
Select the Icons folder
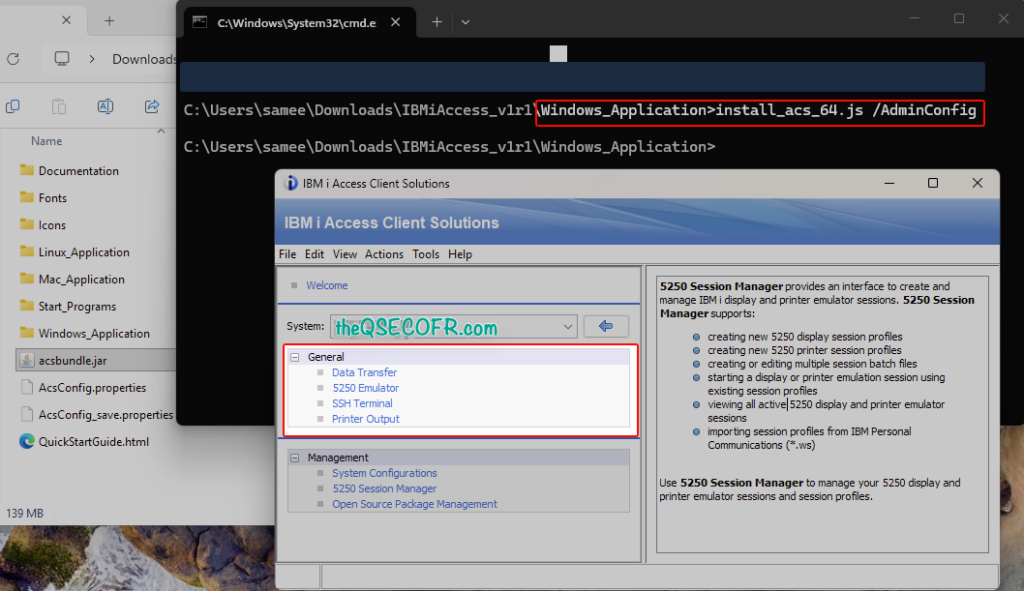click(43, 225)
